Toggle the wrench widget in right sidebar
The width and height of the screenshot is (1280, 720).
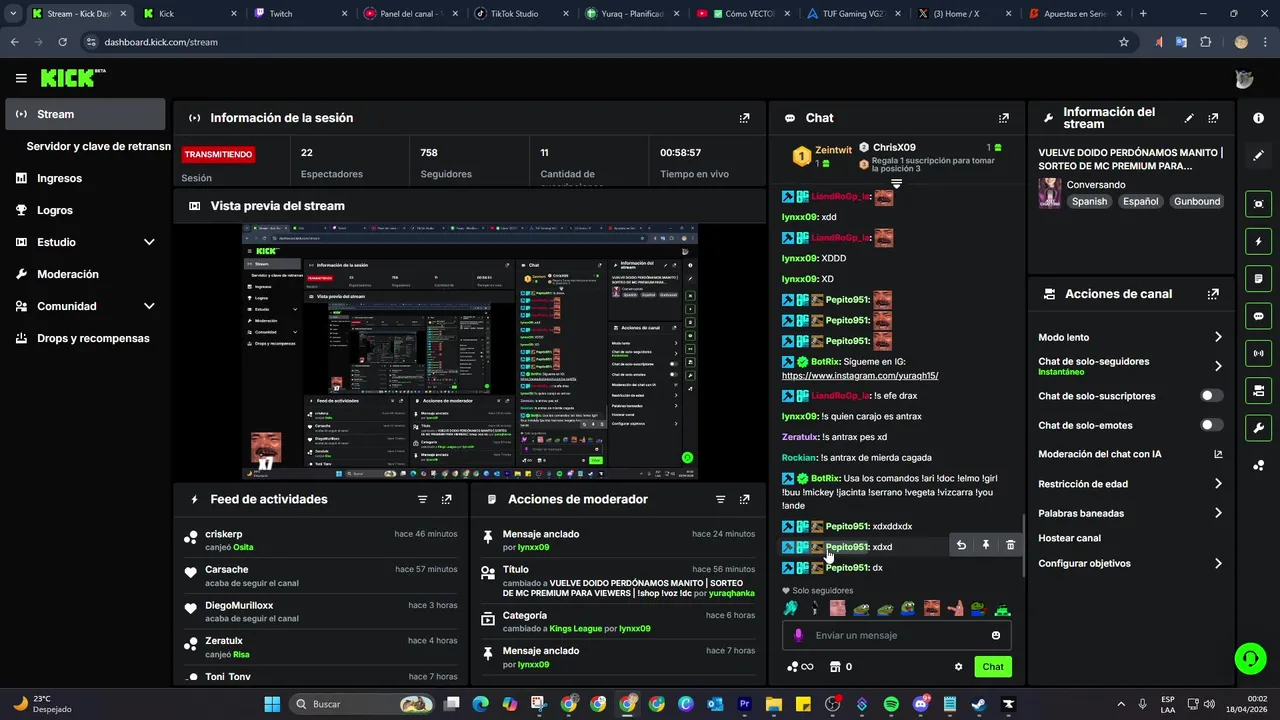point(1258,428)
